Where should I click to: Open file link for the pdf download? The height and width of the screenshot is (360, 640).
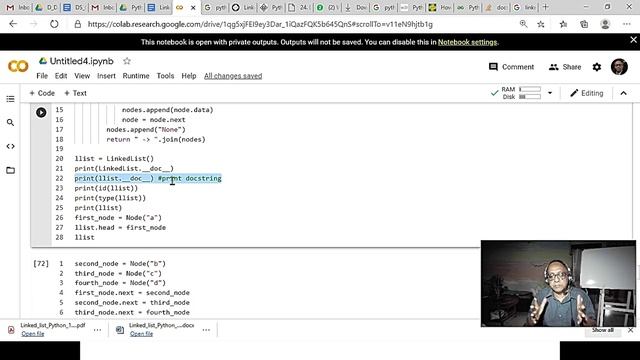33,333
